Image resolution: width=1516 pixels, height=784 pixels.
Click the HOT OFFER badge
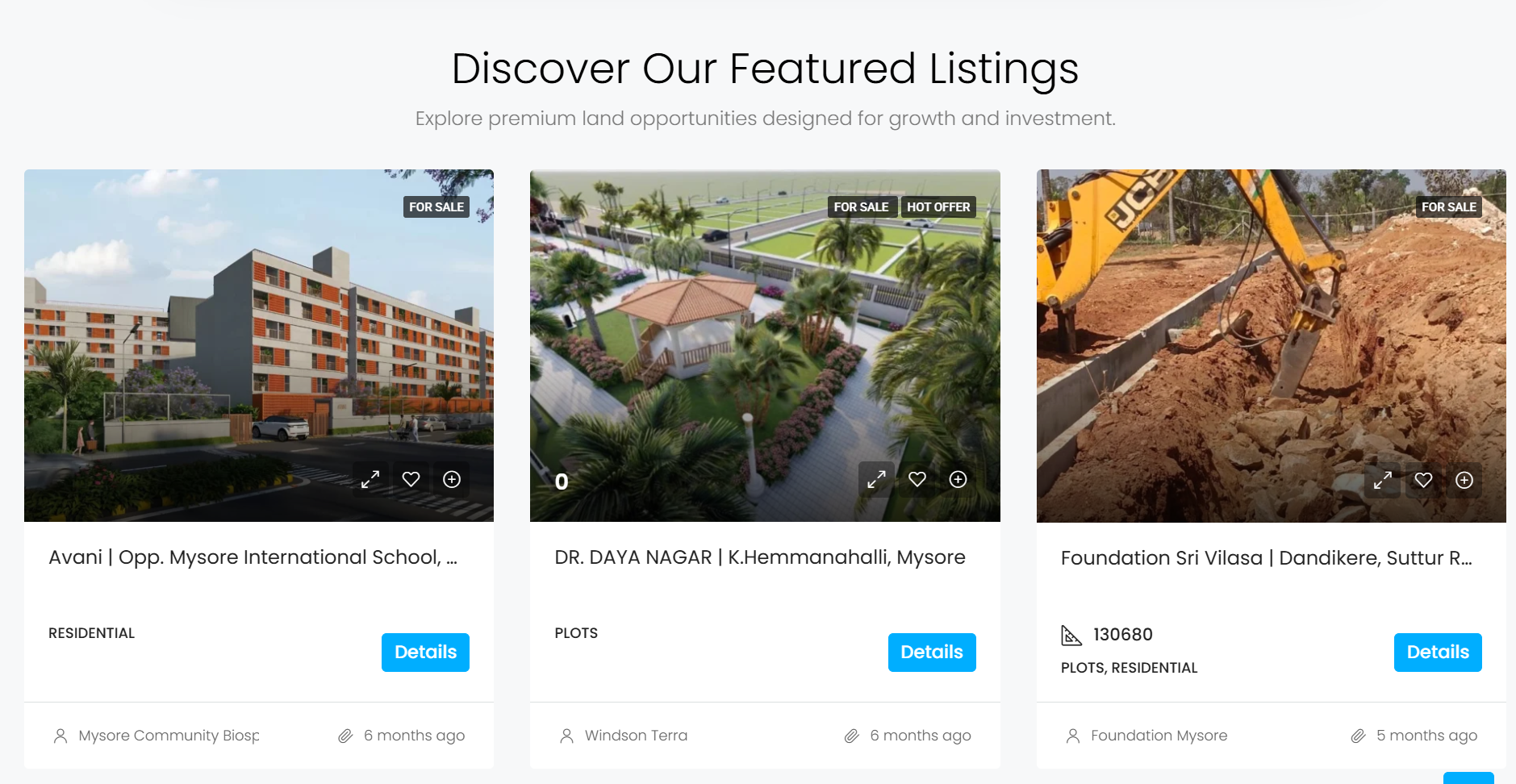coord(938,207)
